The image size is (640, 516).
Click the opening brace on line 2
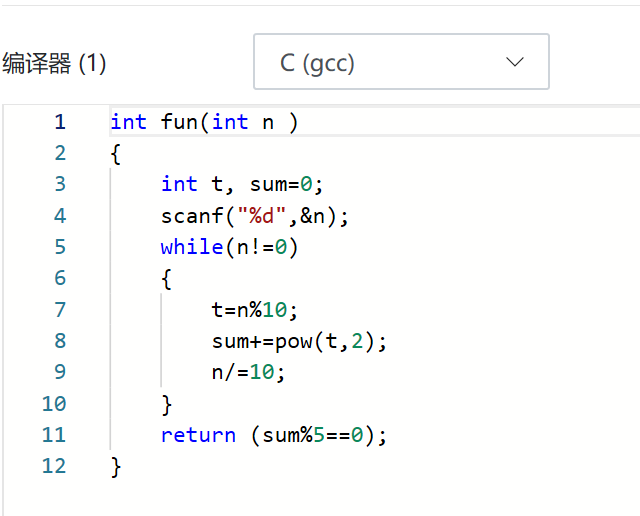point(116,154)
